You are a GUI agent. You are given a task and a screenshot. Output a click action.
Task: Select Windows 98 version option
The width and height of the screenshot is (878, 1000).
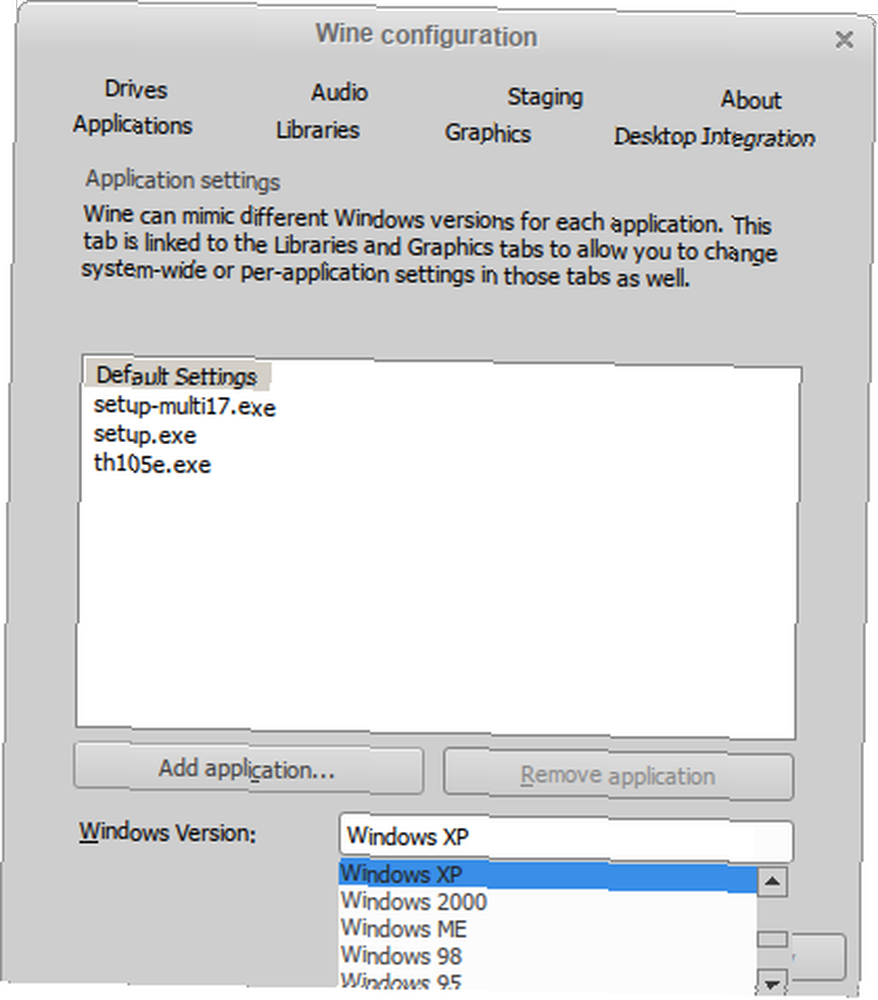coord(547,955)
